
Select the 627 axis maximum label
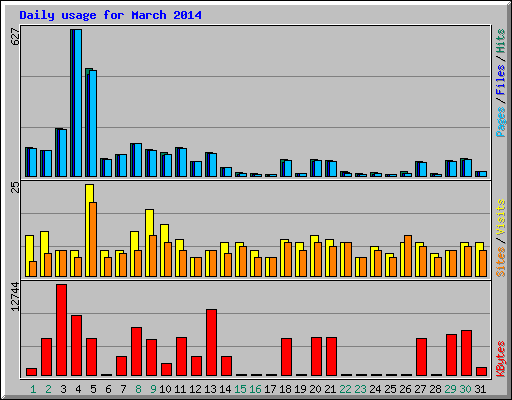15,37
